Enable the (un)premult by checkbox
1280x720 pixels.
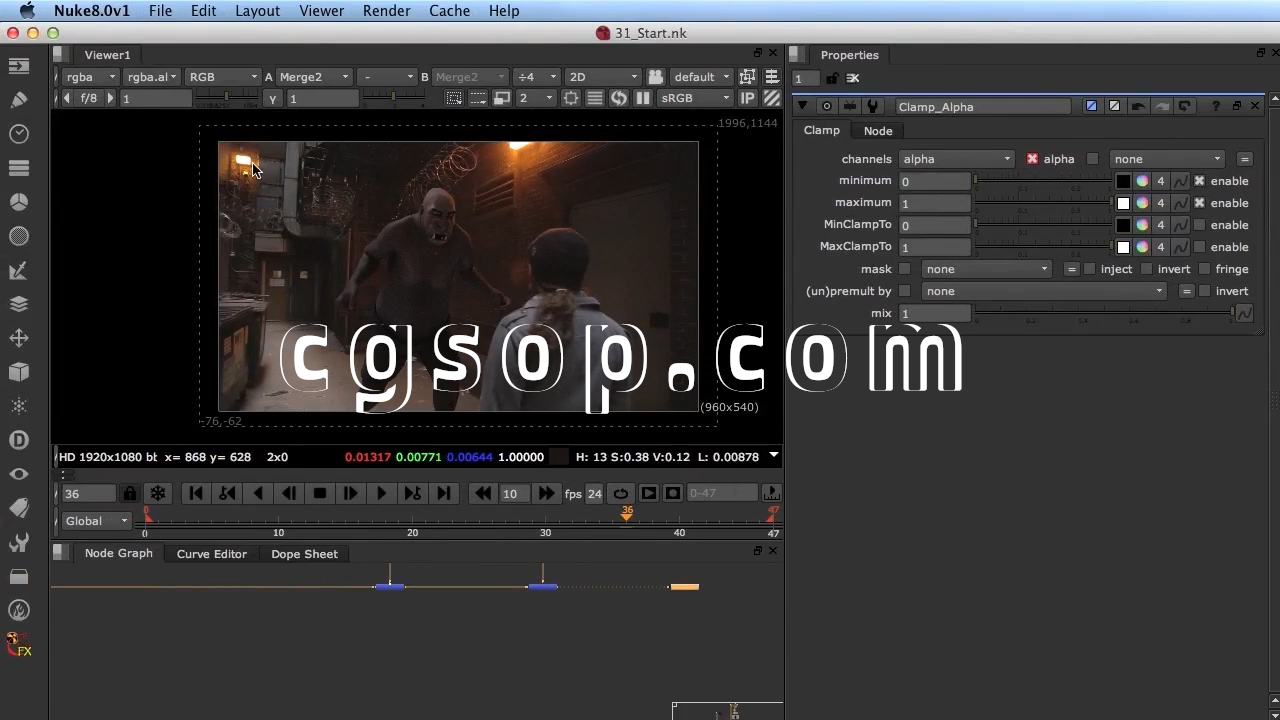click(x=905, y=291)
